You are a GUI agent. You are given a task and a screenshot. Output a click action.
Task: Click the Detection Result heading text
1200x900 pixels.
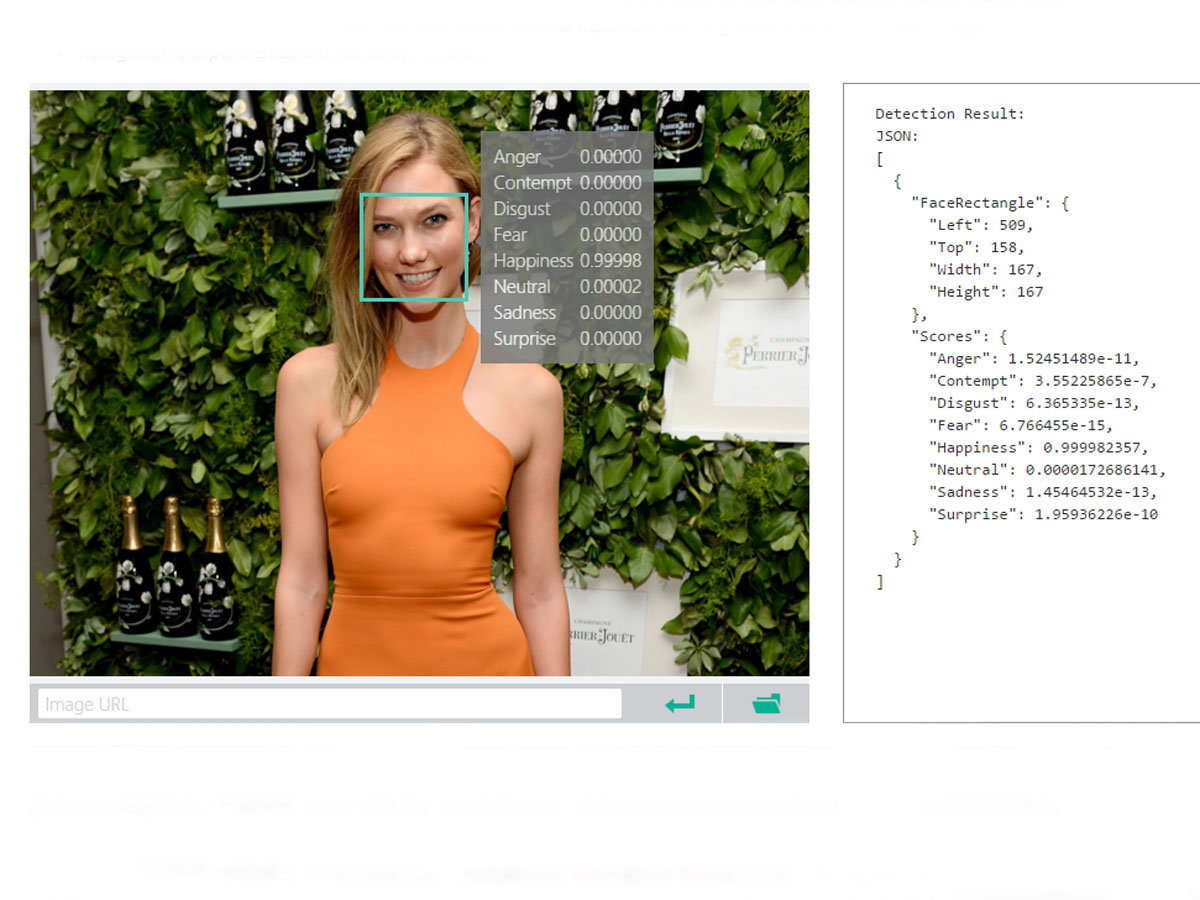[950, 114]
